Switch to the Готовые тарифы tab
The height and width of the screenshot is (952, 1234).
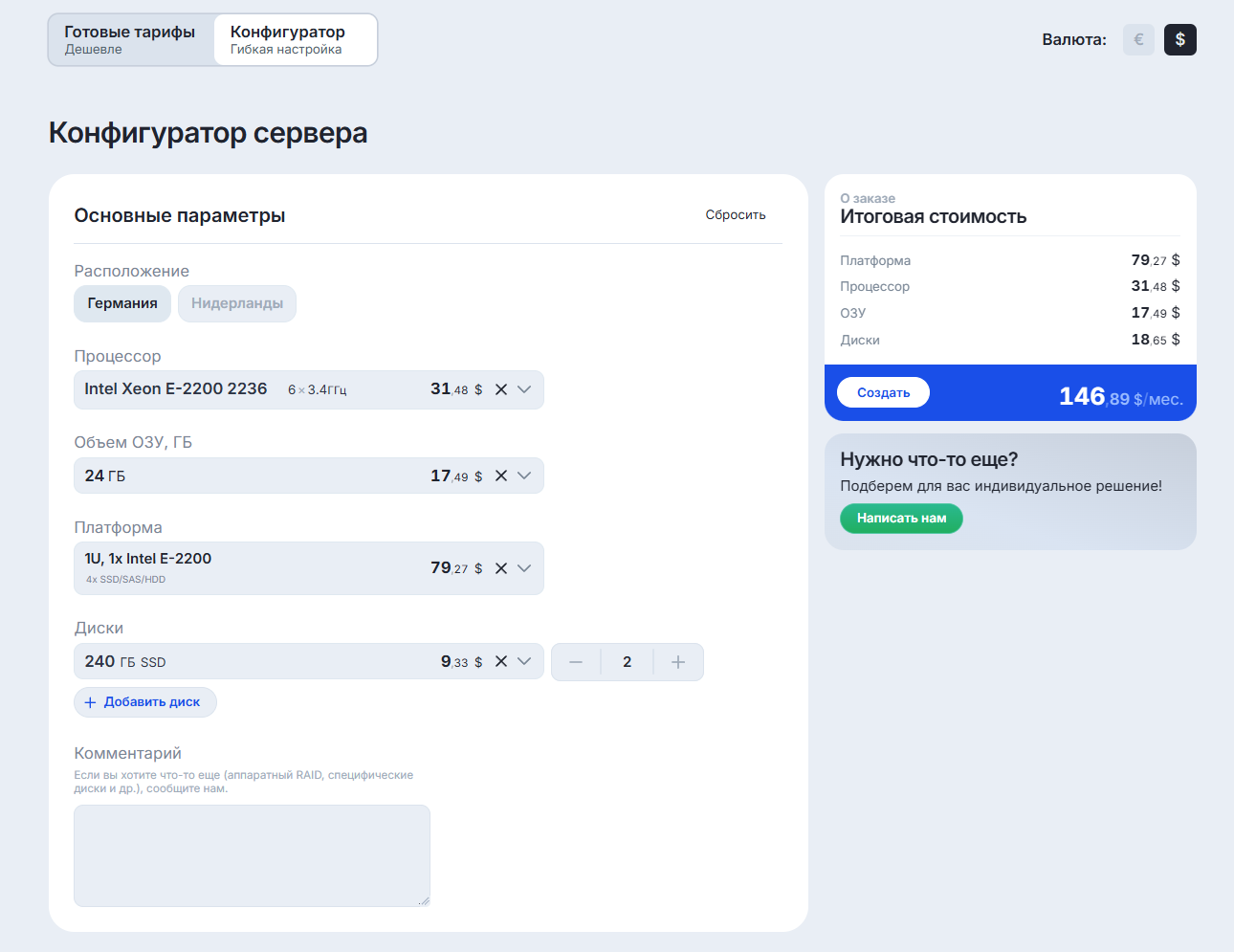[130, 39]
